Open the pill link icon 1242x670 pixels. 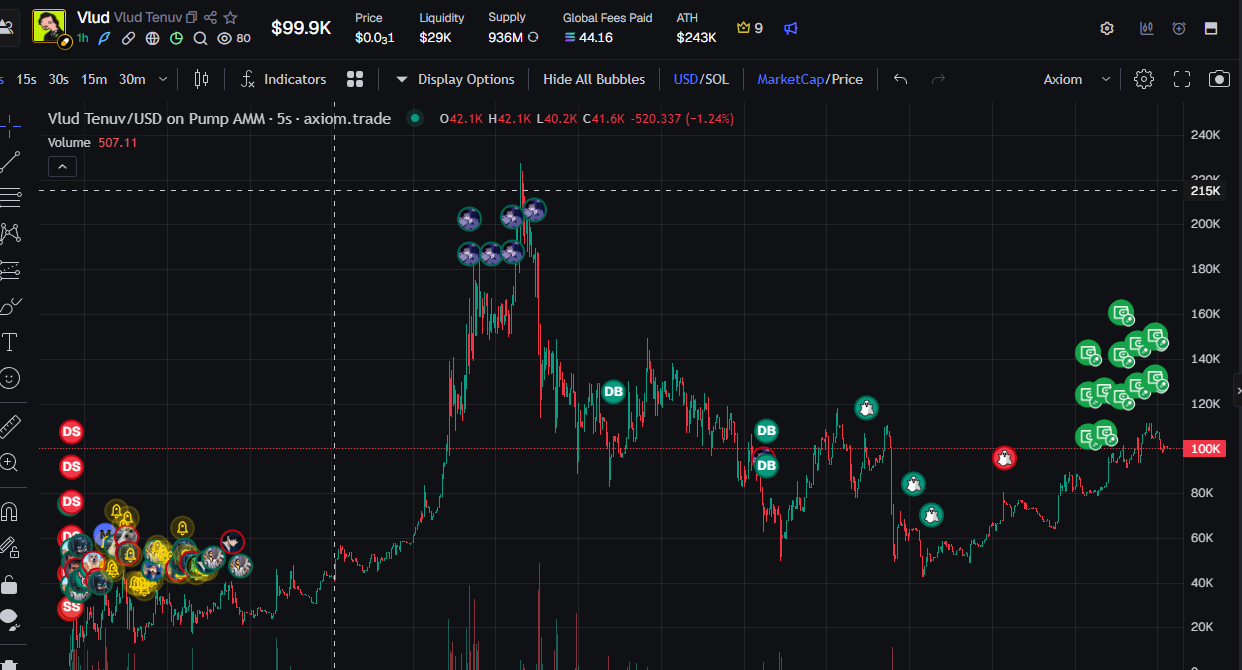tap(128, 38)
